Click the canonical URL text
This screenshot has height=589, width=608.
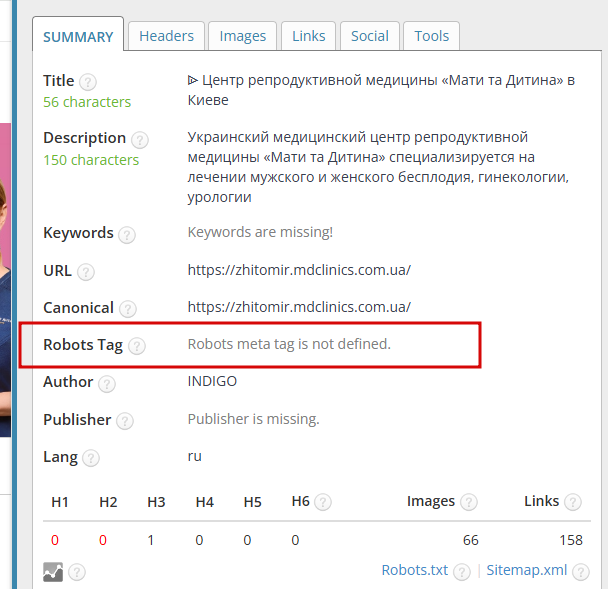pyautogui.click(x=299, y=307)
